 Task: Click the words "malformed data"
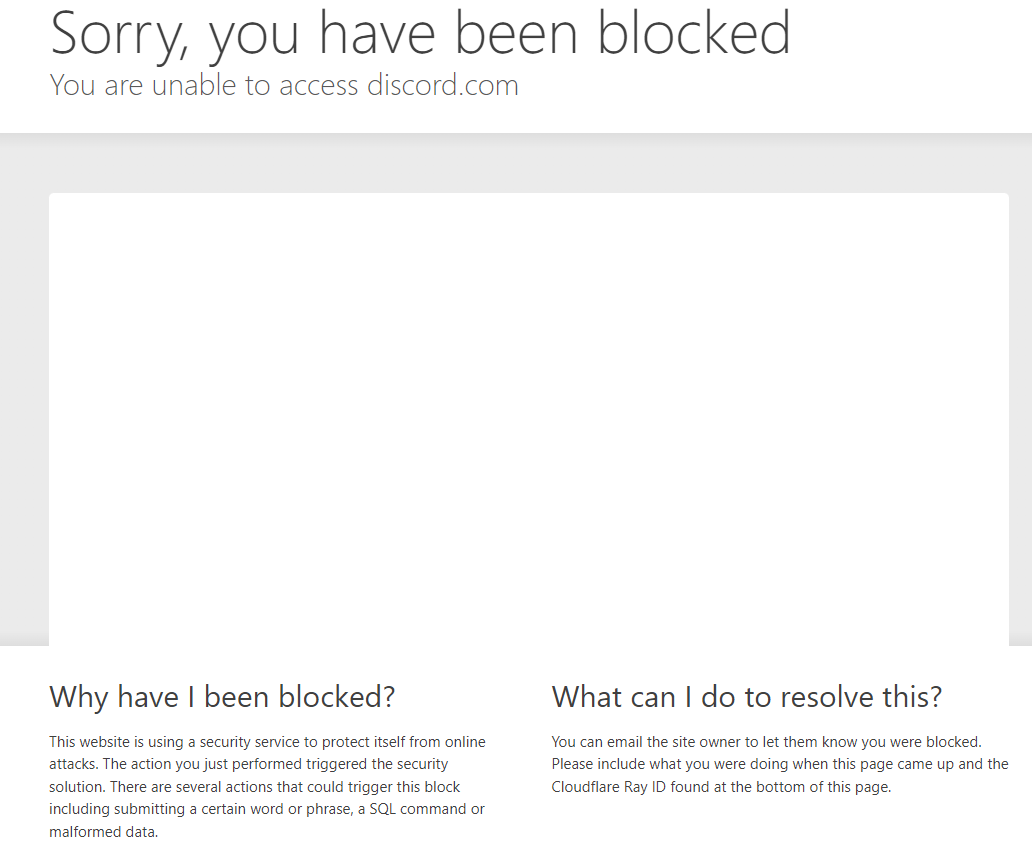tap(102, 832)
